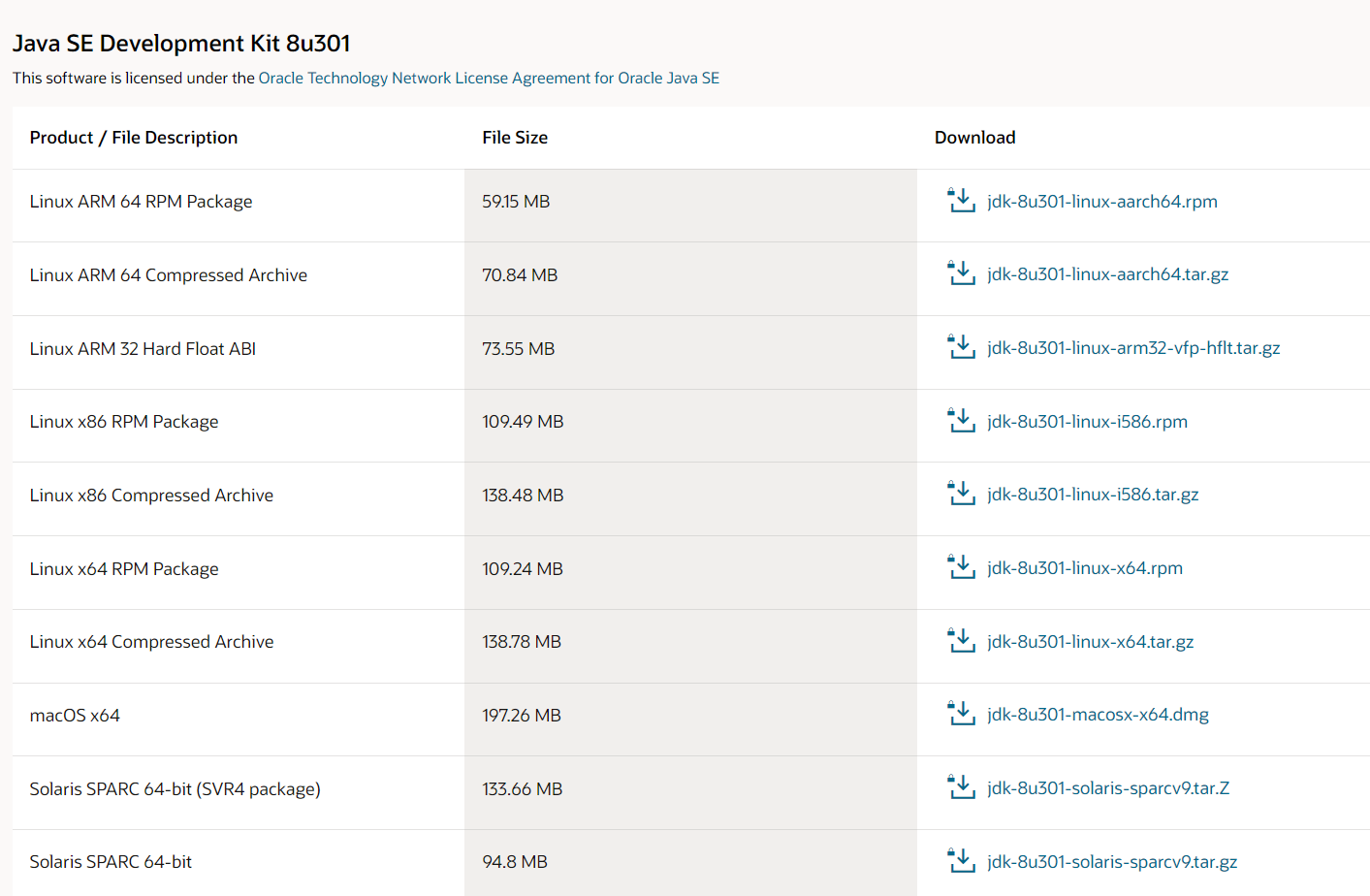The width and height of the screenshot is (1370, 896).
Task: Select 'Linux x86 Compressed Archive' text
Action: pos(151,496)
